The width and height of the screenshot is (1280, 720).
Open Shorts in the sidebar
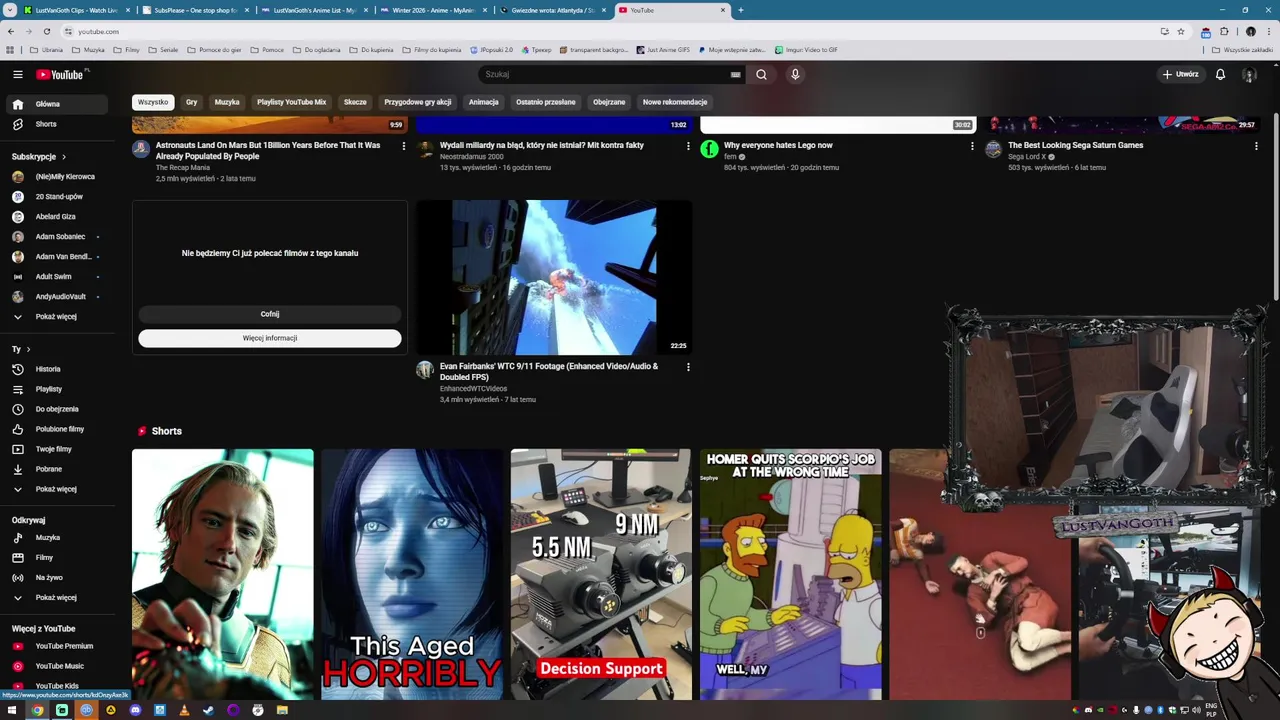58,124
